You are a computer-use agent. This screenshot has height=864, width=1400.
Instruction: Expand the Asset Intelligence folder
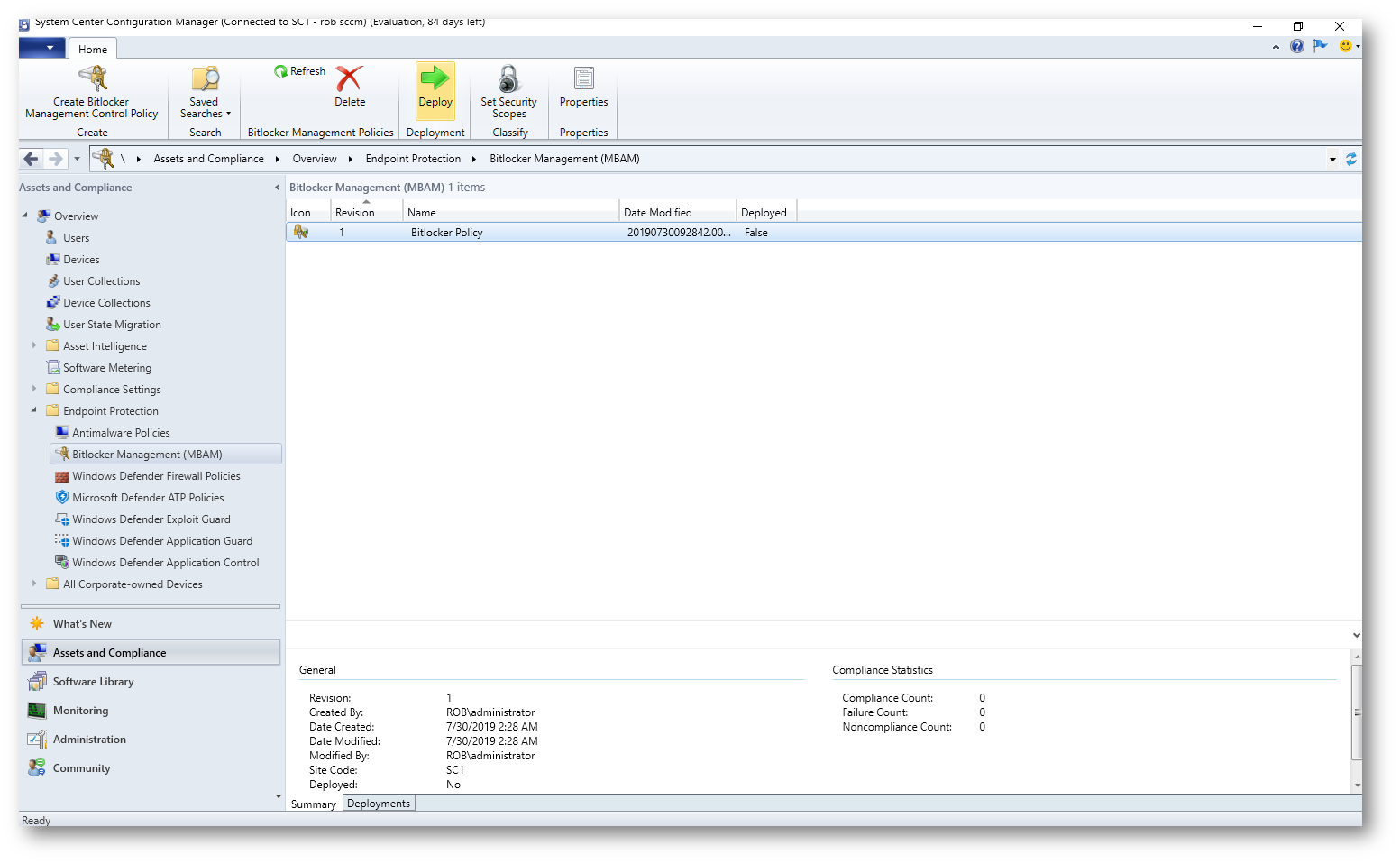34,345
